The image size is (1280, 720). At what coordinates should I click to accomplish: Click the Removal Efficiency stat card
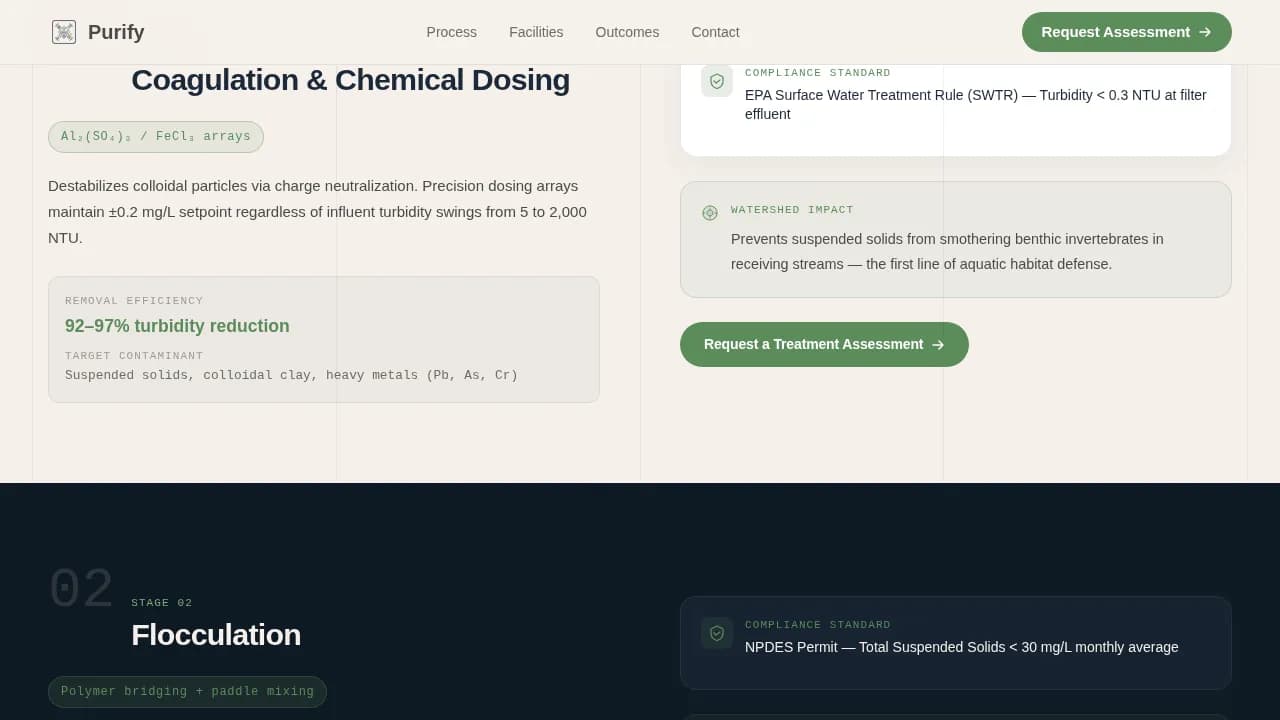point(324,338)
